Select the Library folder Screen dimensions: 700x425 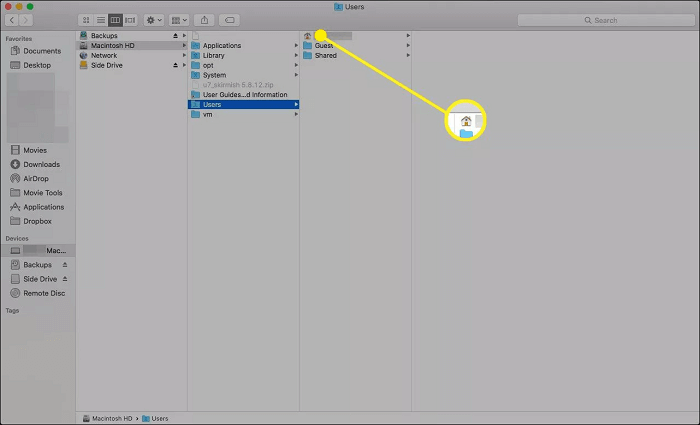tap(213, 56)
